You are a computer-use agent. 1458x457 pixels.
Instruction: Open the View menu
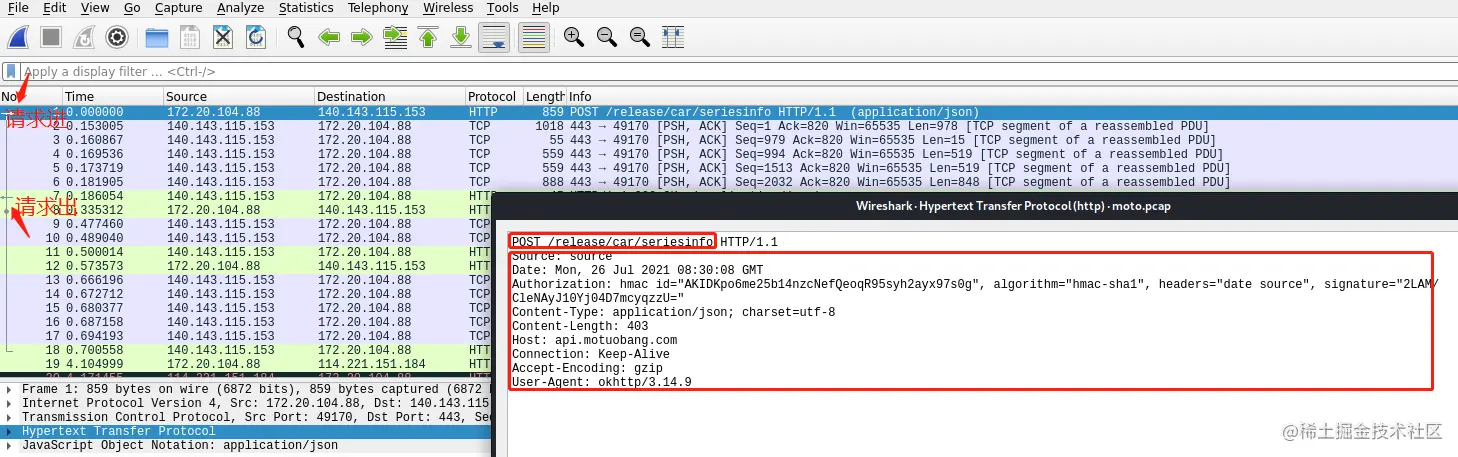pyautogui.click(x=95, y=8)
